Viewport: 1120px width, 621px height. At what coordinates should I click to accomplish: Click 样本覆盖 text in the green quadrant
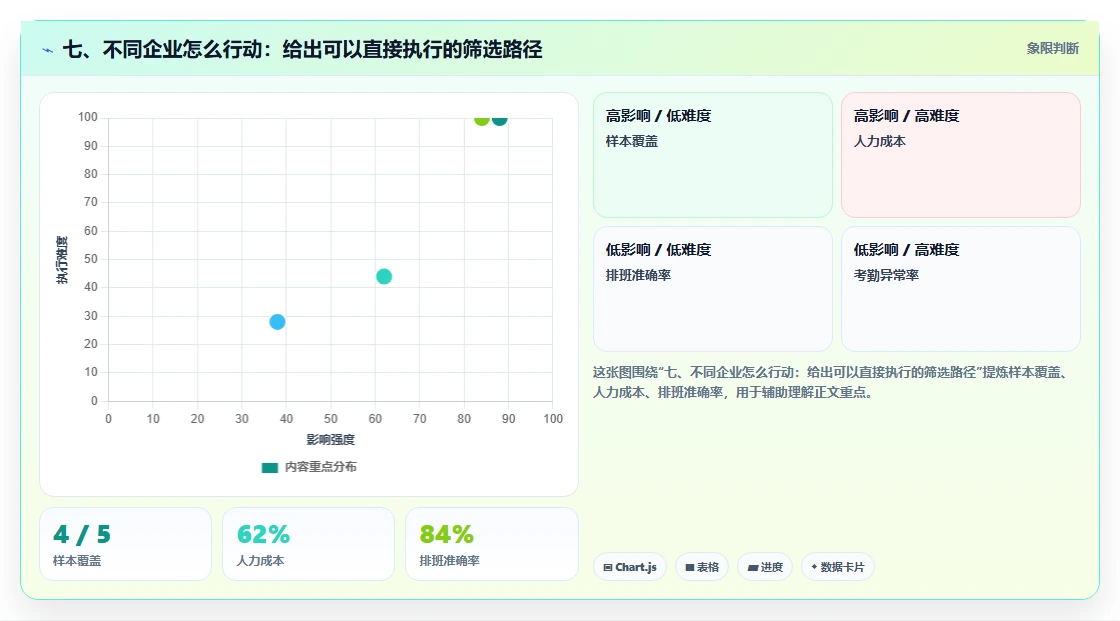tap(631, 141)
